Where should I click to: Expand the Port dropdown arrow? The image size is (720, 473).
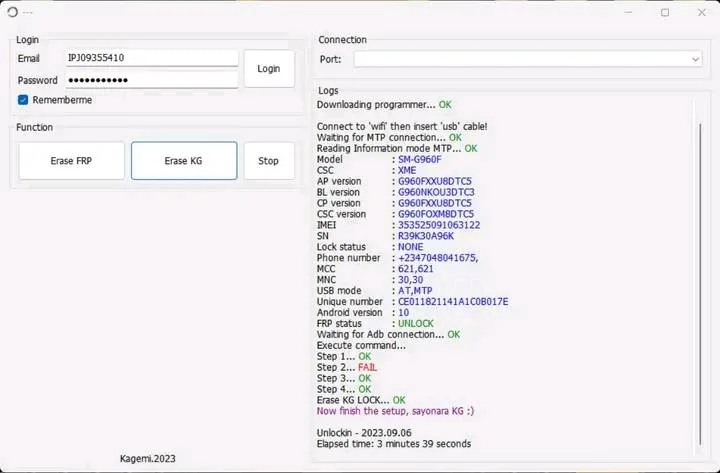(x=695, y=59)
